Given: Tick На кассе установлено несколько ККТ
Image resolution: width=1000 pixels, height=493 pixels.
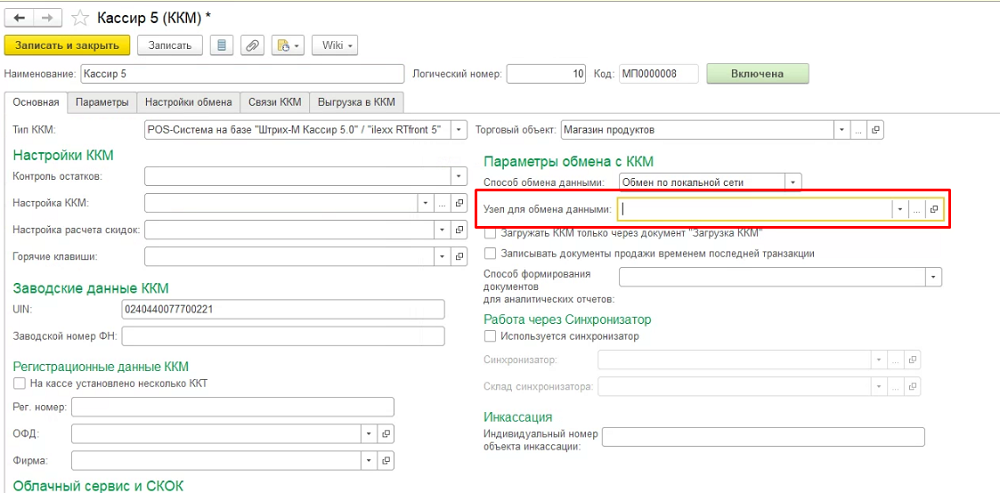Looking at the screenshot, I should coord(19,383).
